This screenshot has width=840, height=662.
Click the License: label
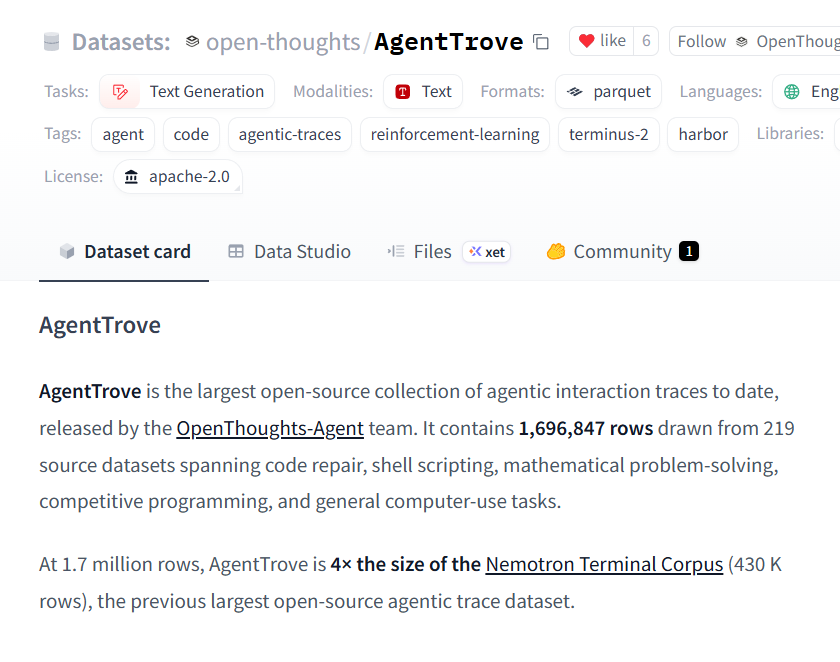73,176
